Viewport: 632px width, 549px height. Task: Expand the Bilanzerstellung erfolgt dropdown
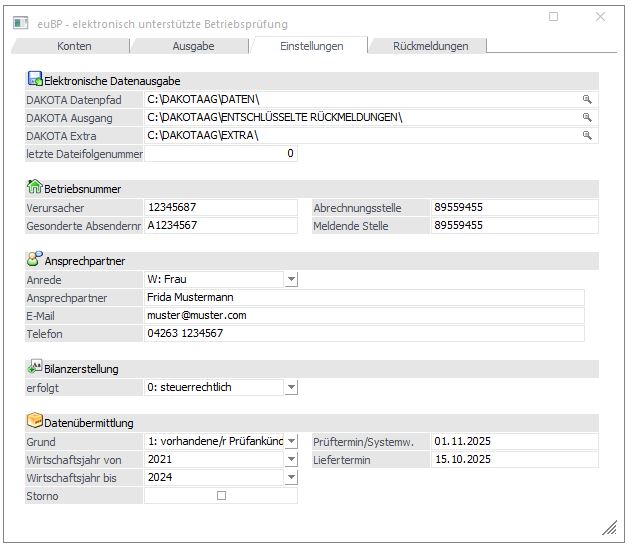click(x=290, y=387)
